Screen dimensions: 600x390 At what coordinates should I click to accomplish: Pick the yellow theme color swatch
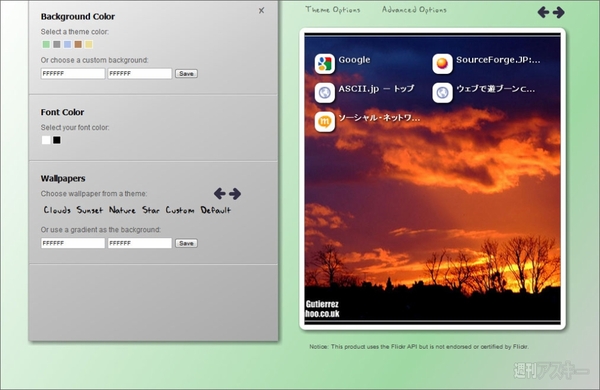pyautogui.click(x=89, y=44)
